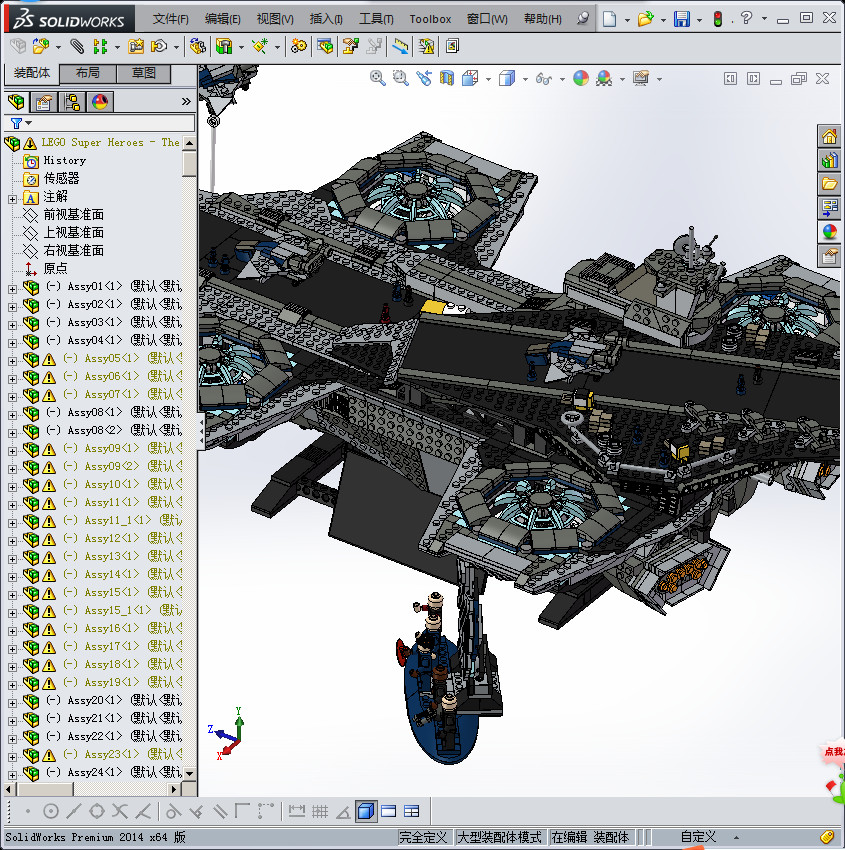Toggle Hide/Show Items glasses icon
The width and height of the screenshot is (845, 850).
pos(543,79)
